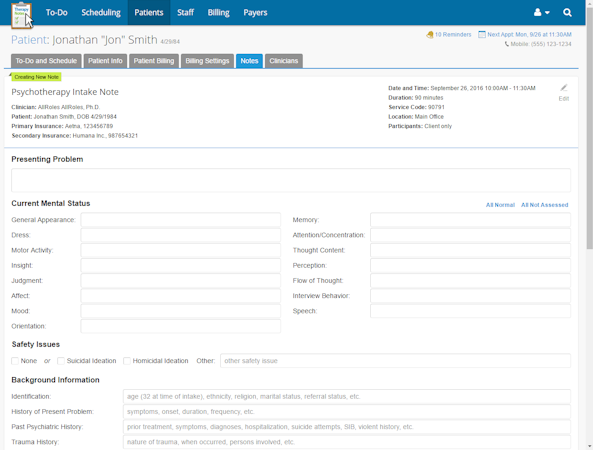The width and height of the screenshot is (593, 450).
Task: Click the Motor Activity field
Action: (181, 250)
